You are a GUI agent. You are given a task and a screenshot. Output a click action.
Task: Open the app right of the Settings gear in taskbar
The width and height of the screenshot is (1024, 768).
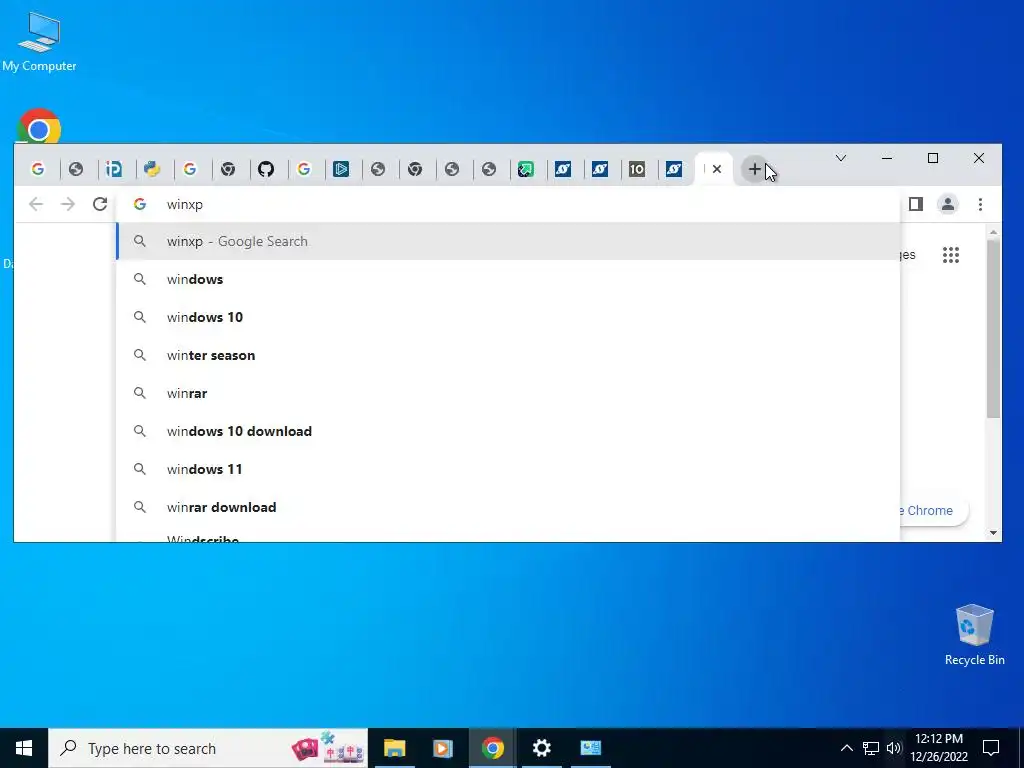(x=590, y=748)
